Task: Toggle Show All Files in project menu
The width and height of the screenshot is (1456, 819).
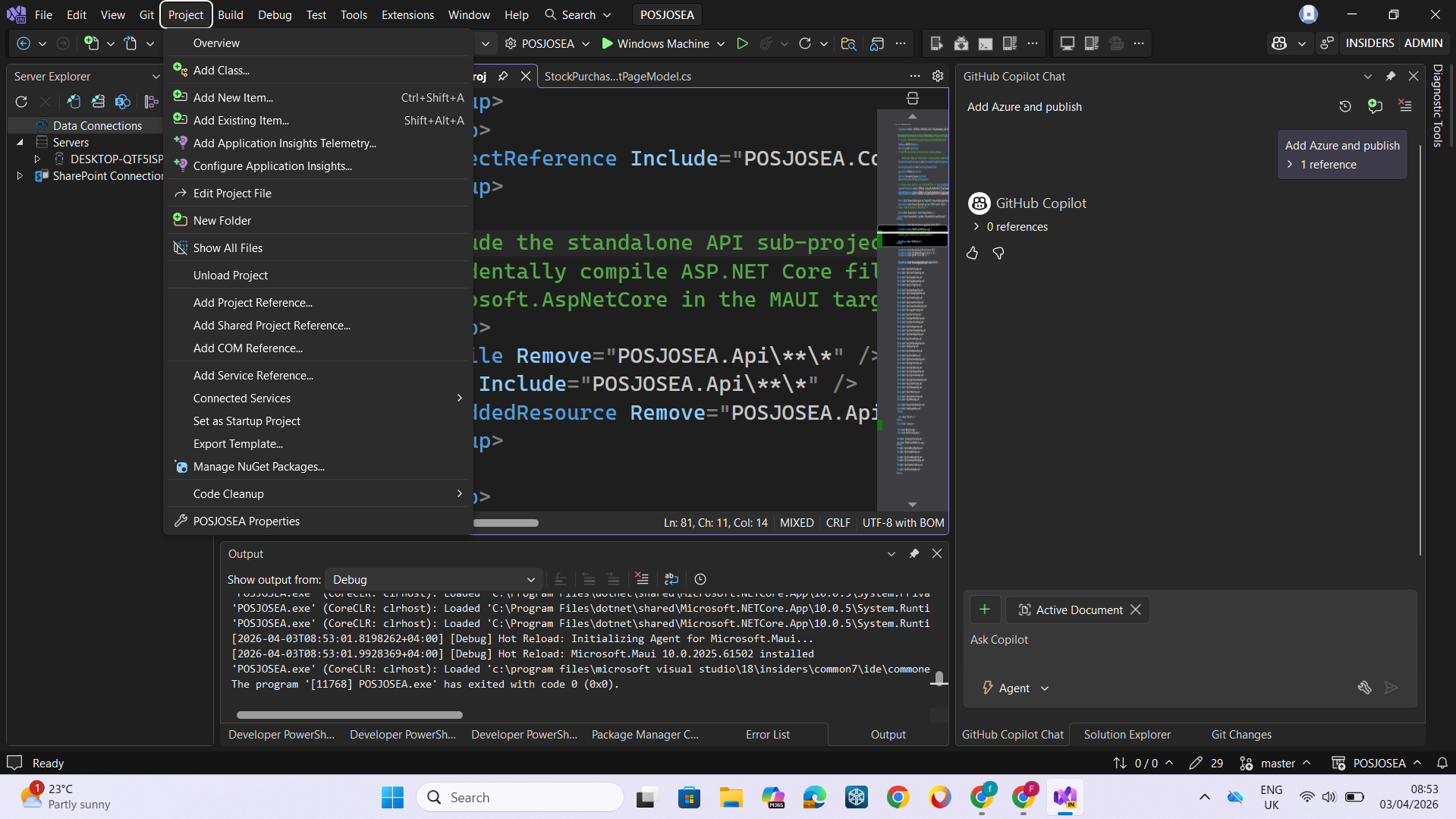Action: tap(228, 248)
